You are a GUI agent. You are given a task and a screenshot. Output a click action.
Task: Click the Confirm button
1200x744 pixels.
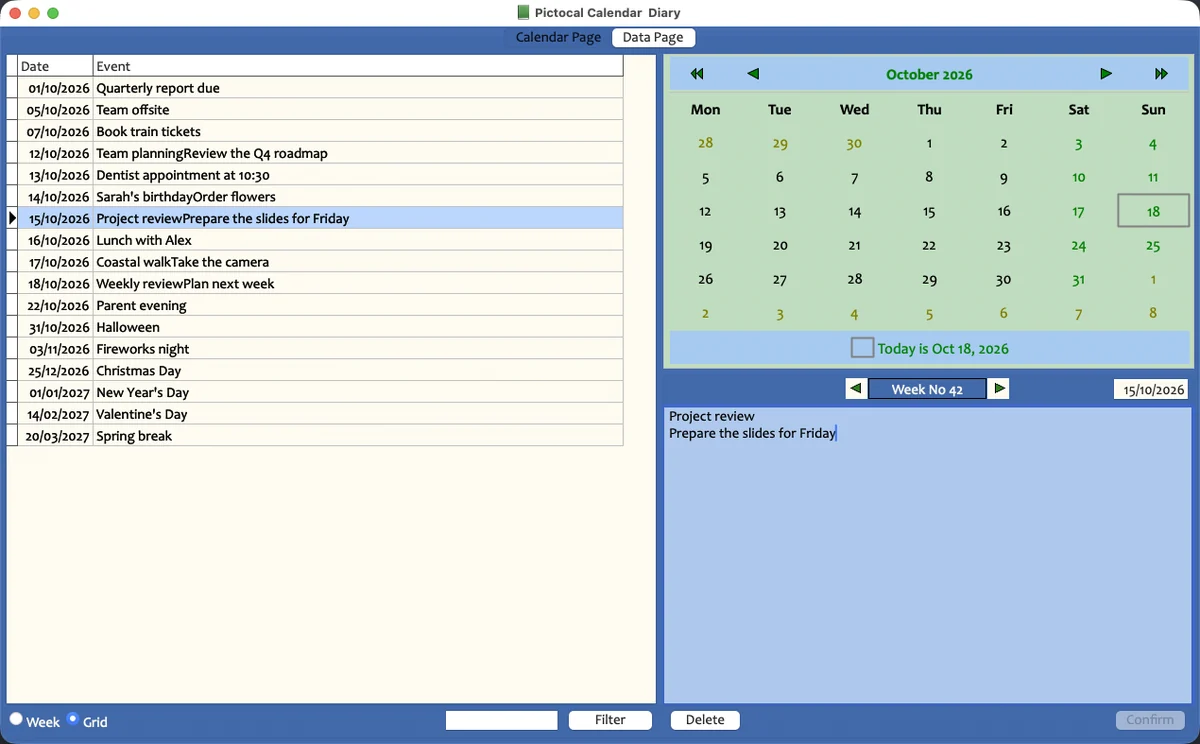(x=1150, y=720)
